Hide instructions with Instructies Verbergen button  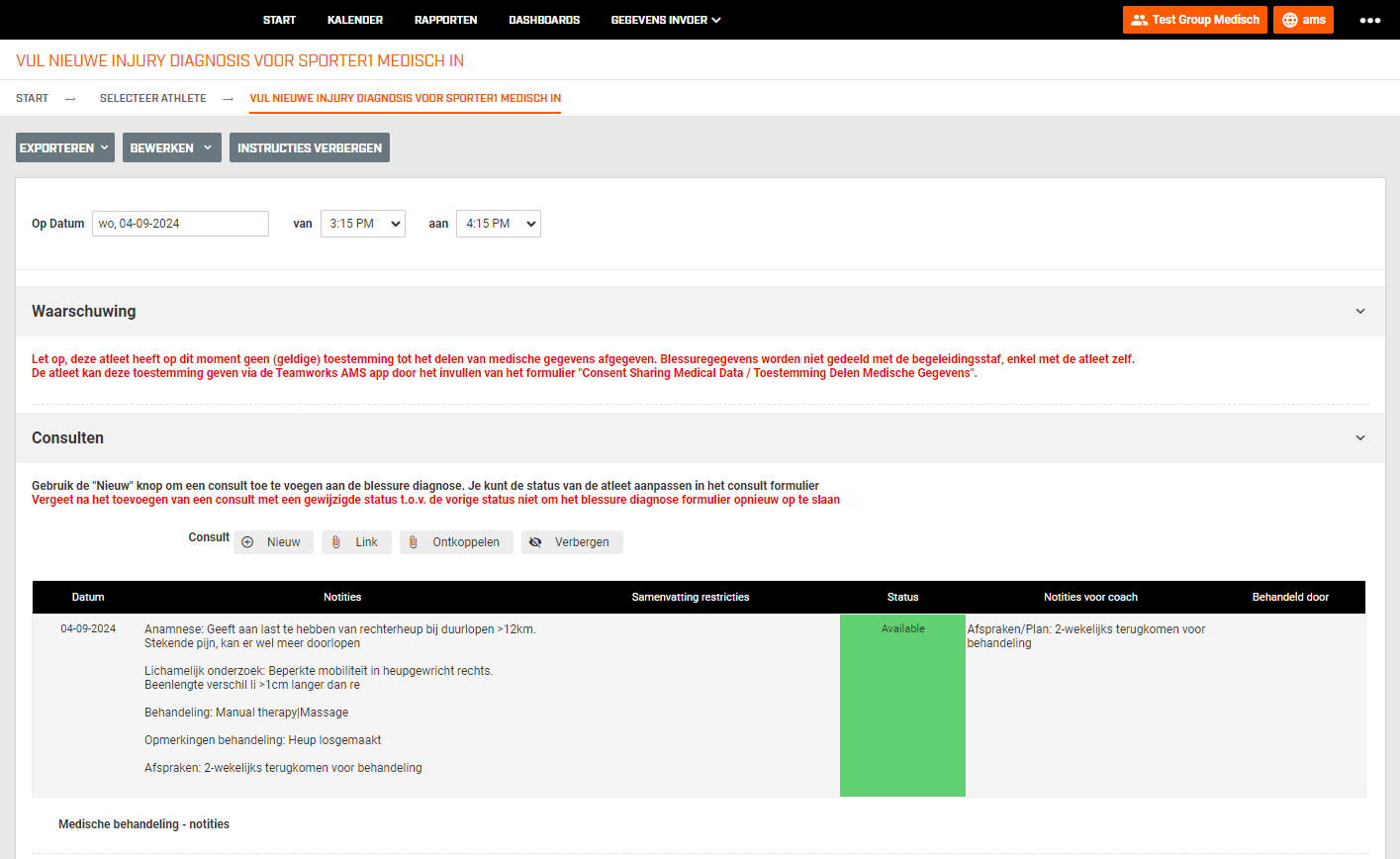pyautogui.click(x=310, y=147)
